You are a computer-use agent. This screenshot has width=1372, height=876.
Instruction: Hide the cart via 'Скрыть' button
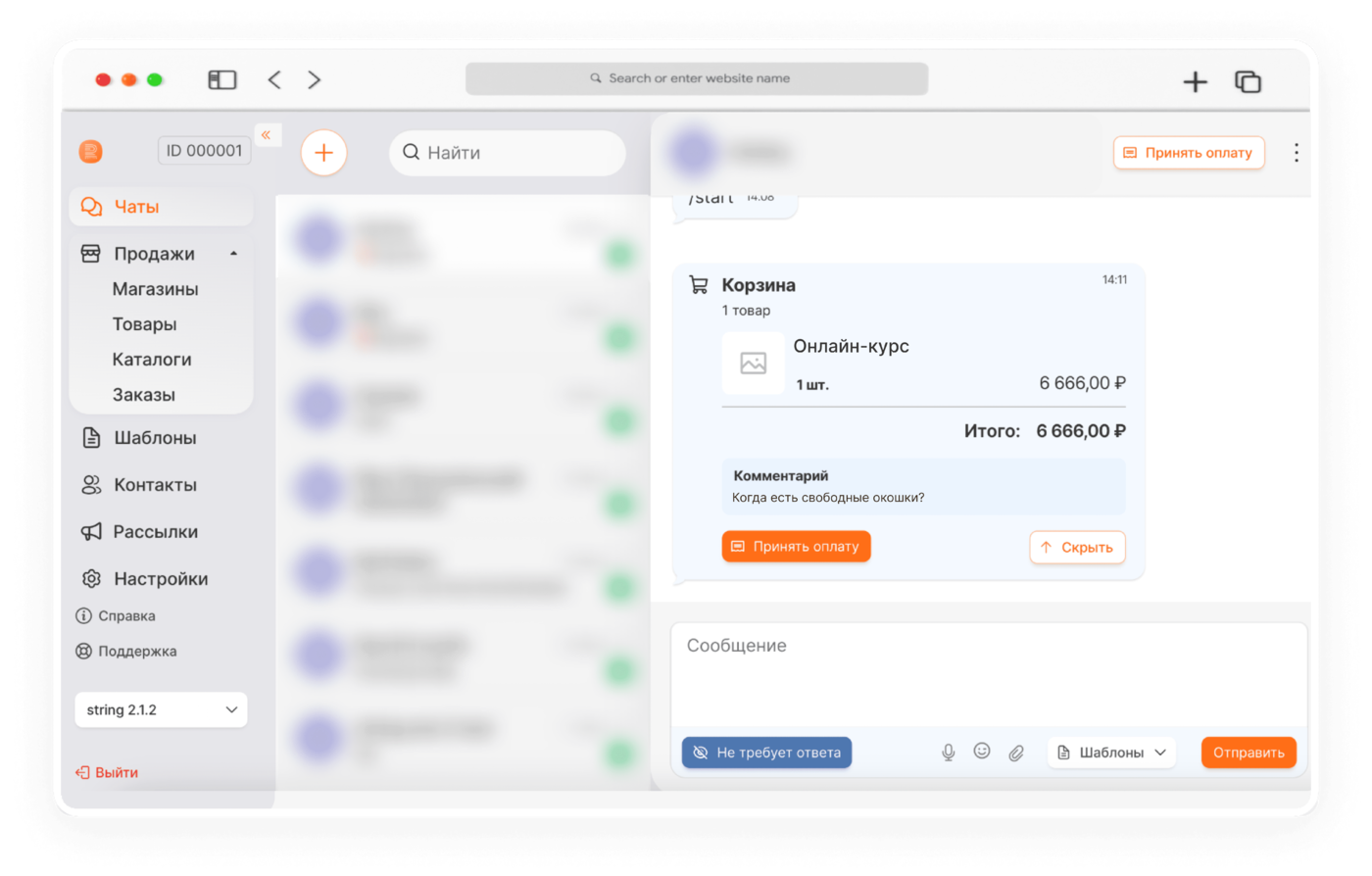pos(1077,548)
